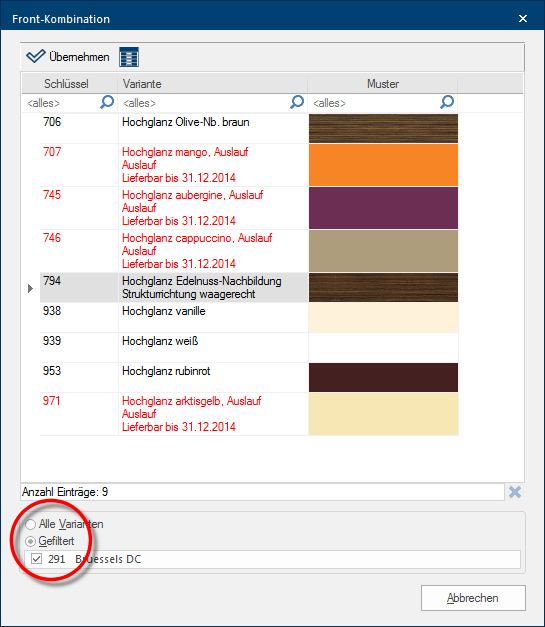Sort by the Schlüssel column header

[70, 84]
